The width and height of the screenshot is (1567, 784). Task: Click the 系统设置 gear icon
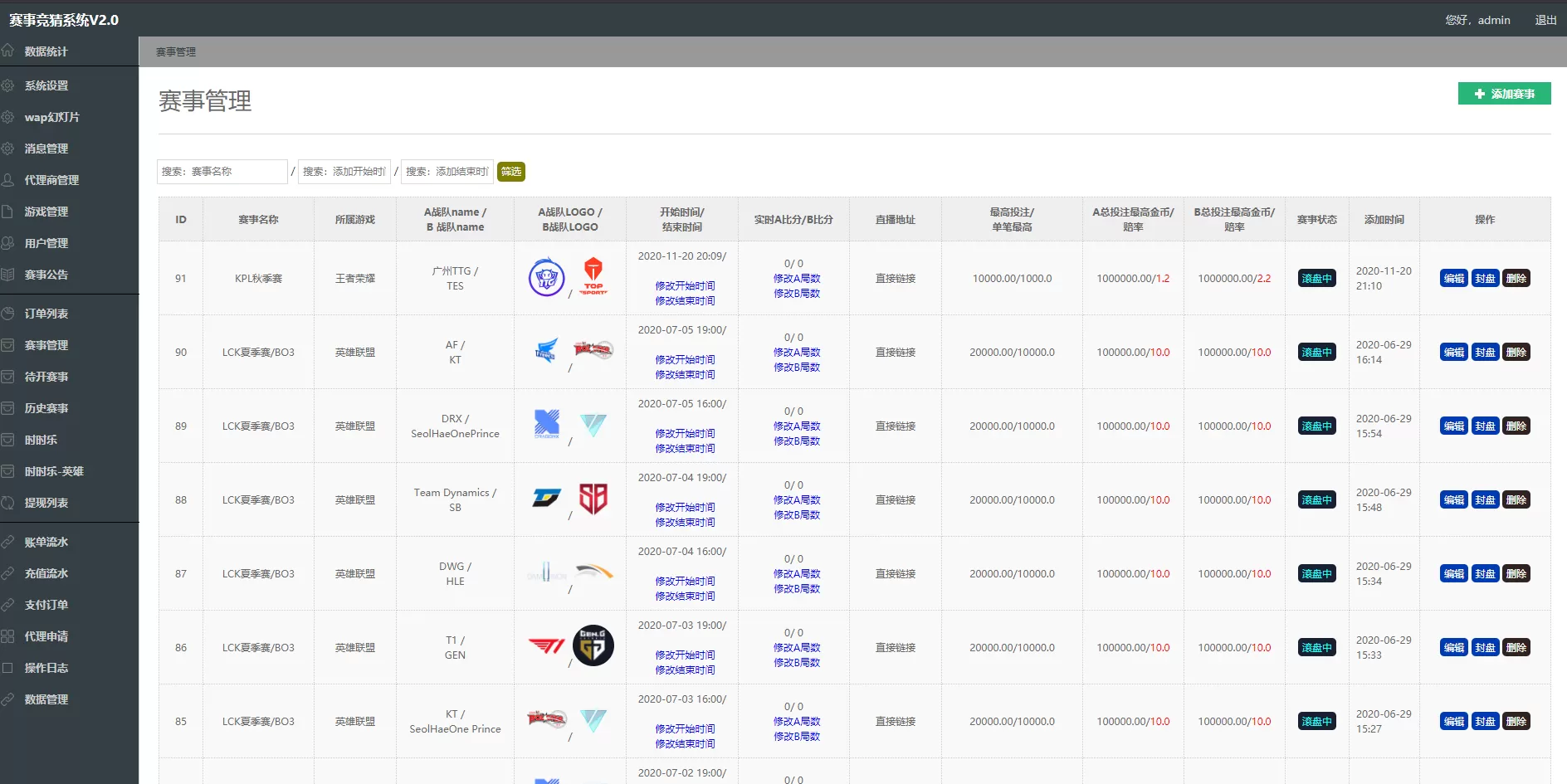[x=8, y=85]
